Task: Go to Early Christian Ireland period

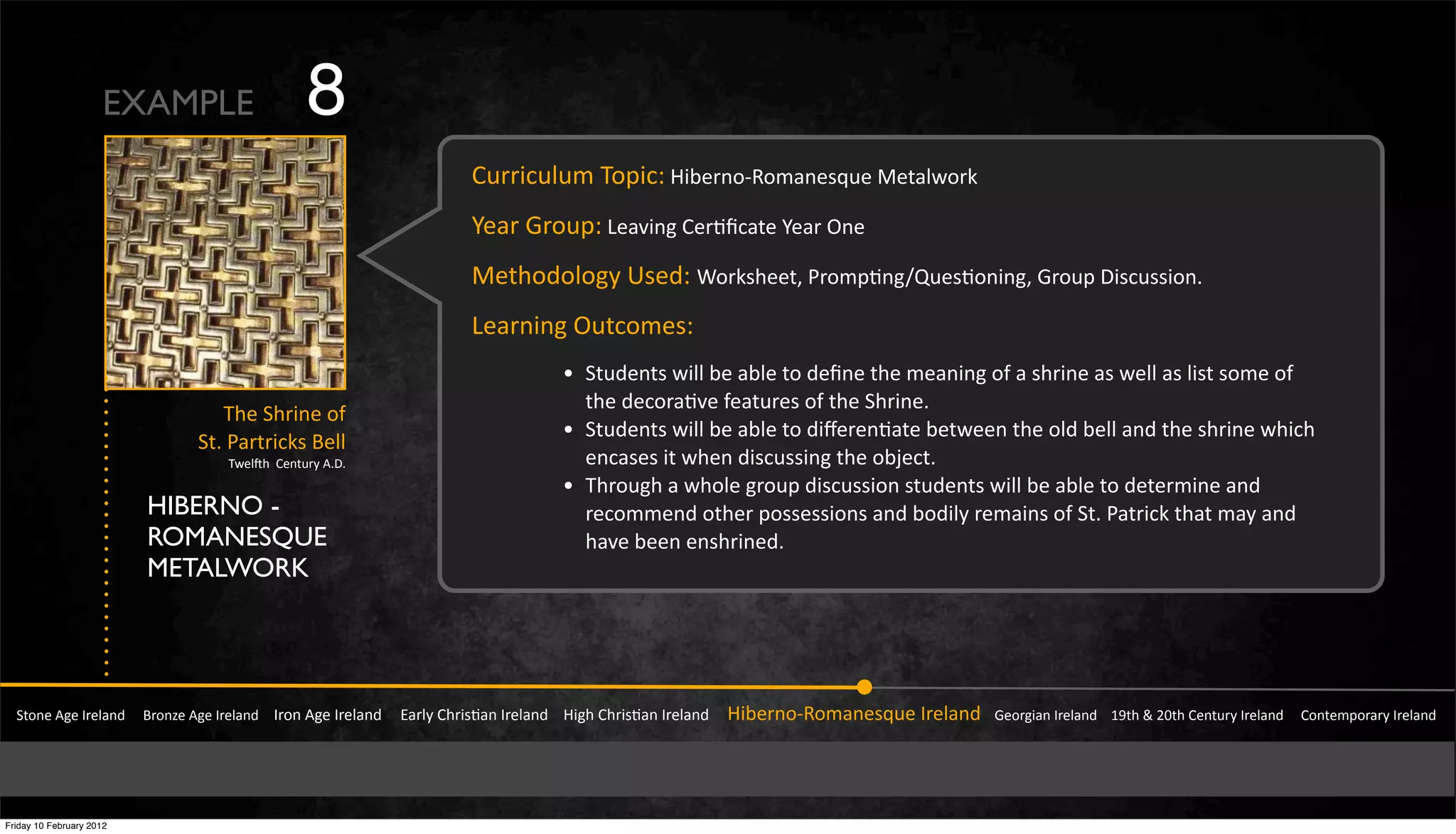Action: tap(473, 715)
